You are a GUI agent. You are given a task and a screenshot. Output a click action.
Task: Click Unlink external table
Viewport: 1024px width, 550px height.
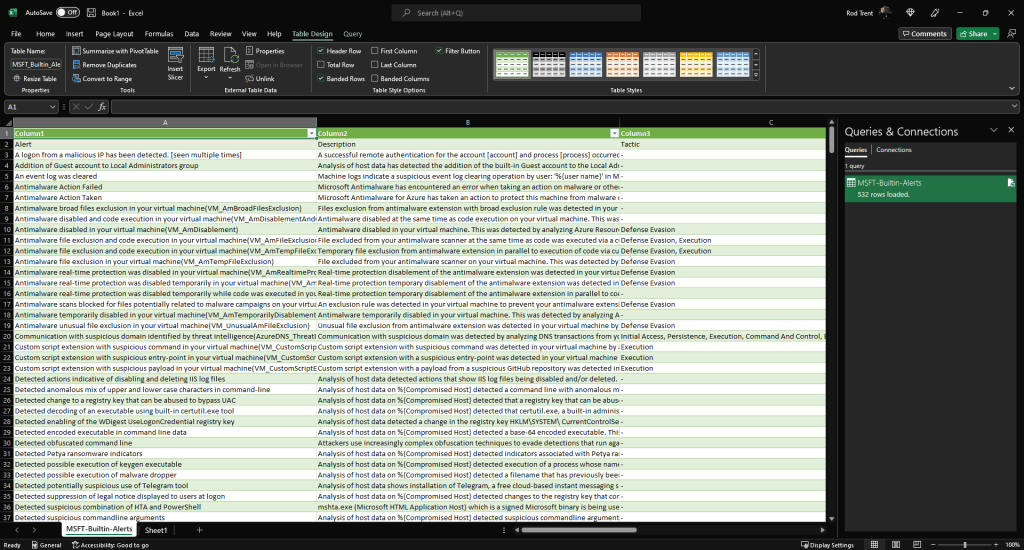[260, 78]
